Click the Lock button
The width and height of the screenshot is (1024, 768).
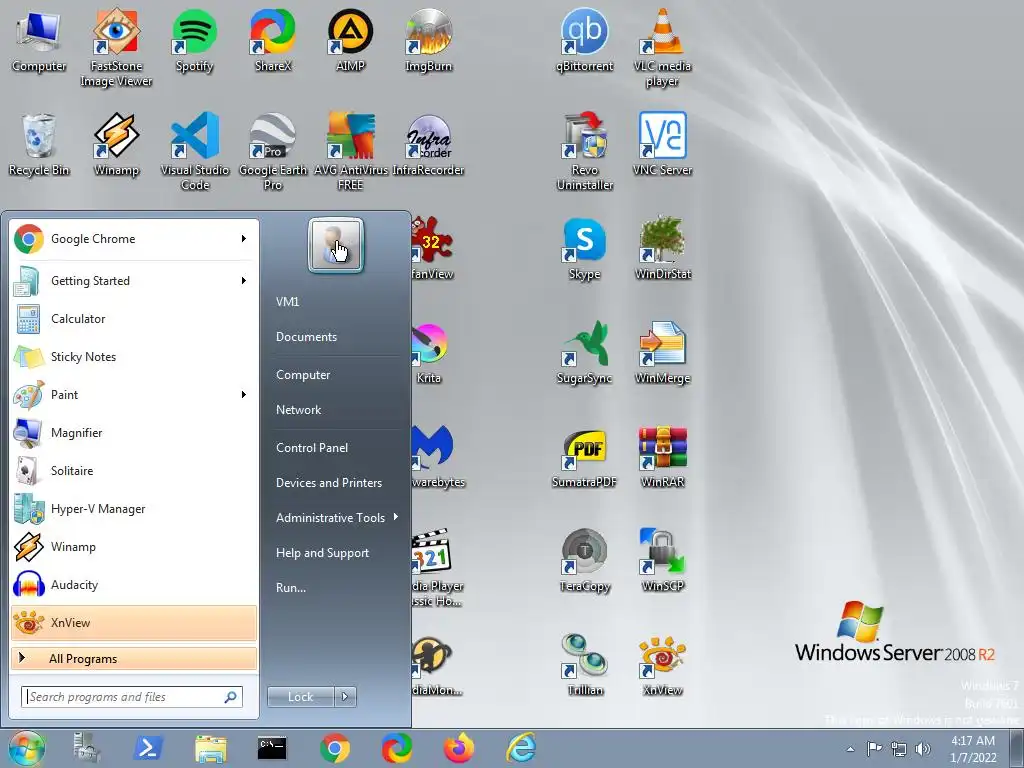(300, 697)
